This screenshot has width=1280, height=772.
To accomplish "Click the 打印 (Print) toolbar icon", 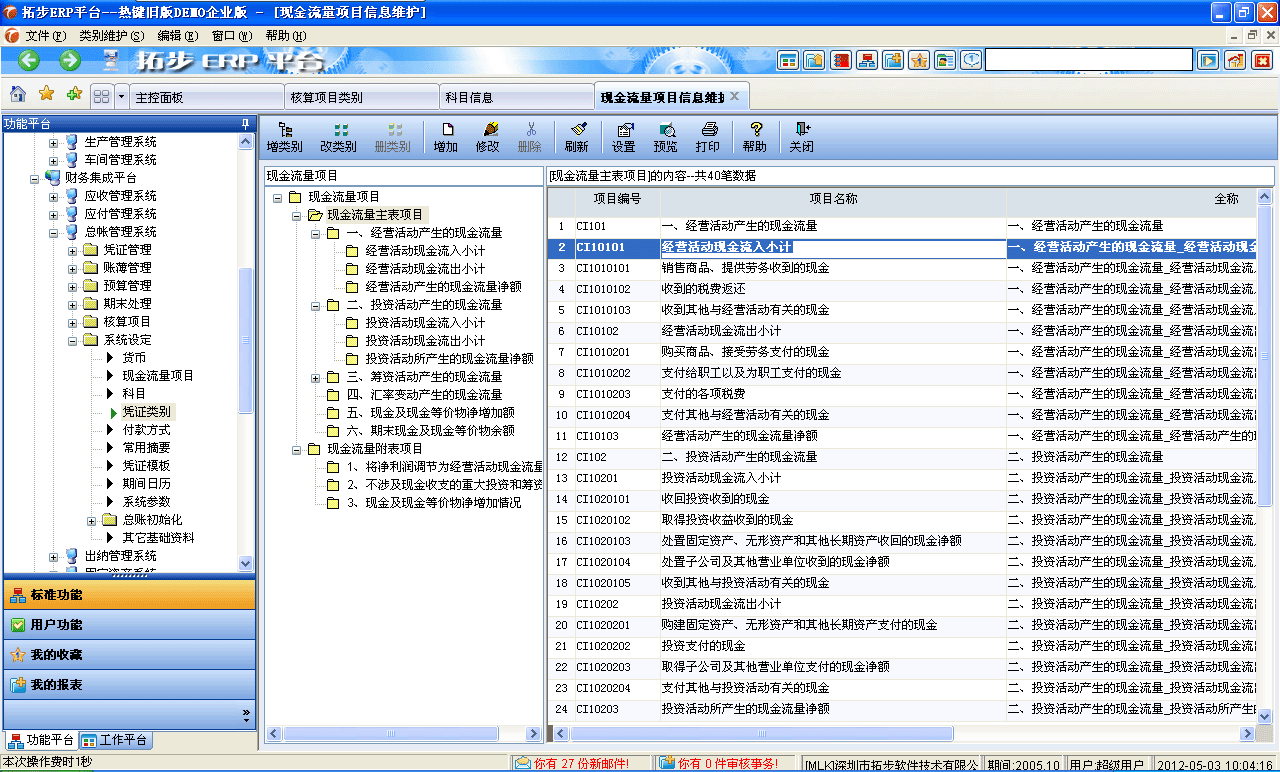I will (x=708, y=137).
